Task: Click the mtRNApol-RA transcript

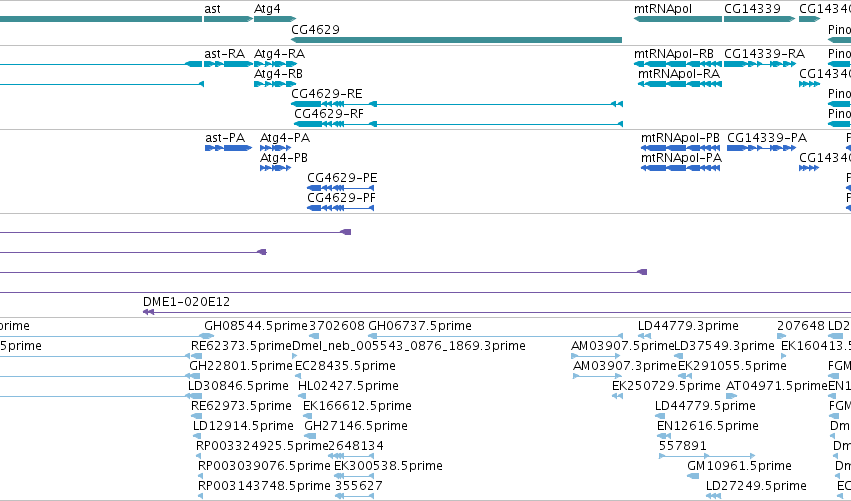Action: pyautogui.click(x=680, y=84)
